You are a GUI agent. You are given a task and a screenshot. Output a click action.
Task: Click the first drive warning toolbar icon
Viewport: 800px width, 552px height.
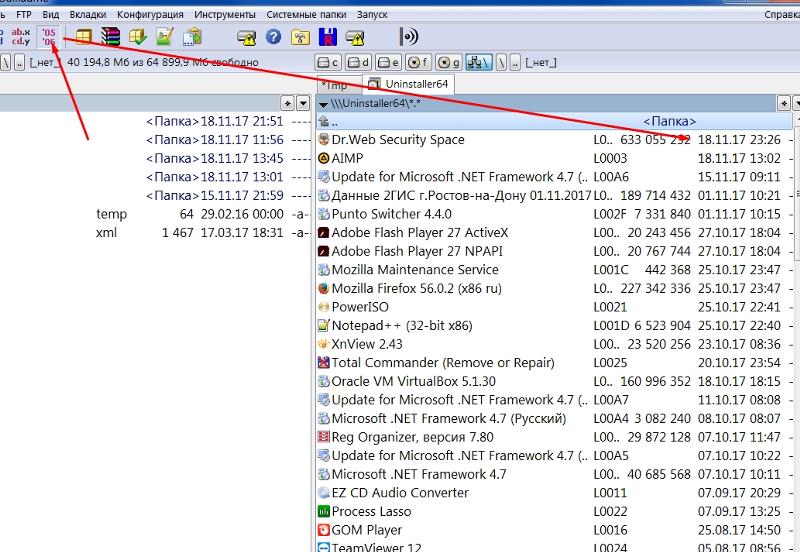[246, 37]
